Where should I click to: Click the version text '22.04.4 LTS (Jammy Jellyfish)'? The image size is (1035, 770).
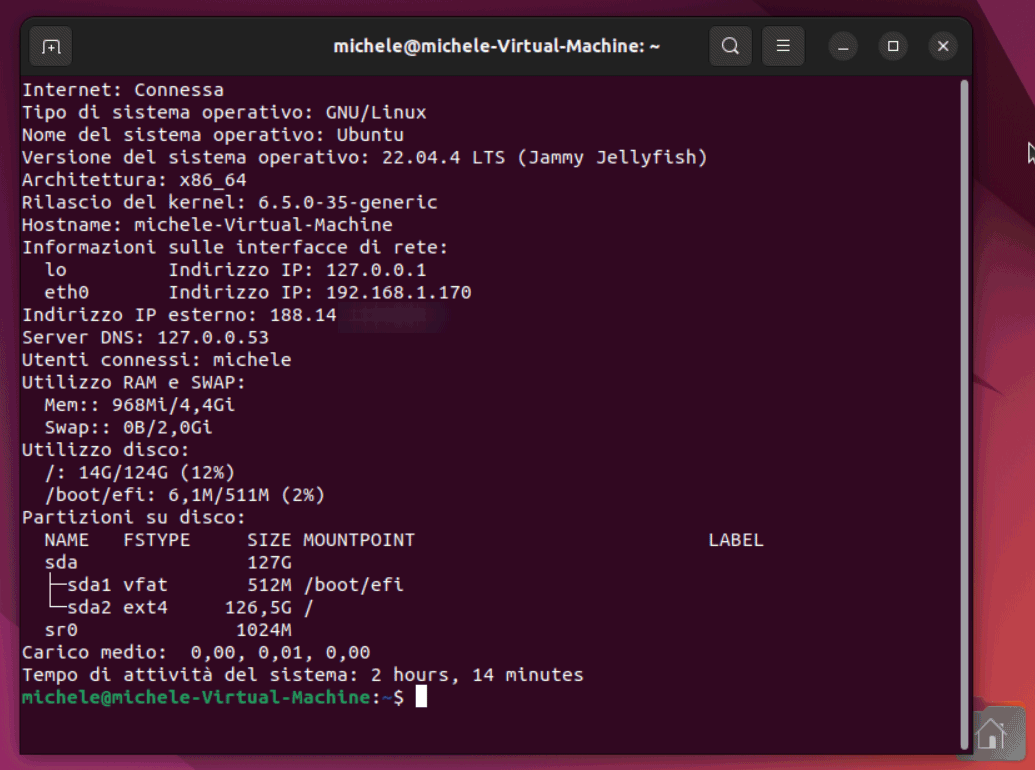point(545,157)
